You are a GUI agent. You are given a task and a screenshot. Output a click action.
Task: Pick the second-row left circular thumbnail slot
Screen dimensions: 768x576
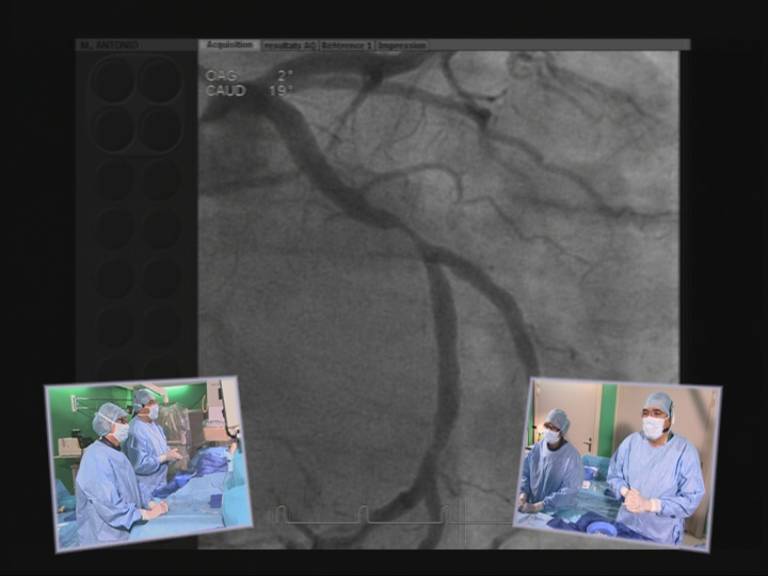(113, 129)
